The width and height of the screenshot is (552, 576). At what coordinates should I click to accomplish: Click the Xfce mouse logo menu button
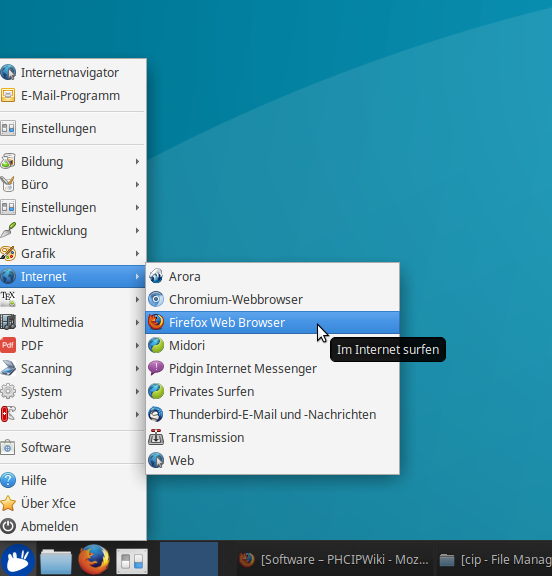[x=18, y=560]
